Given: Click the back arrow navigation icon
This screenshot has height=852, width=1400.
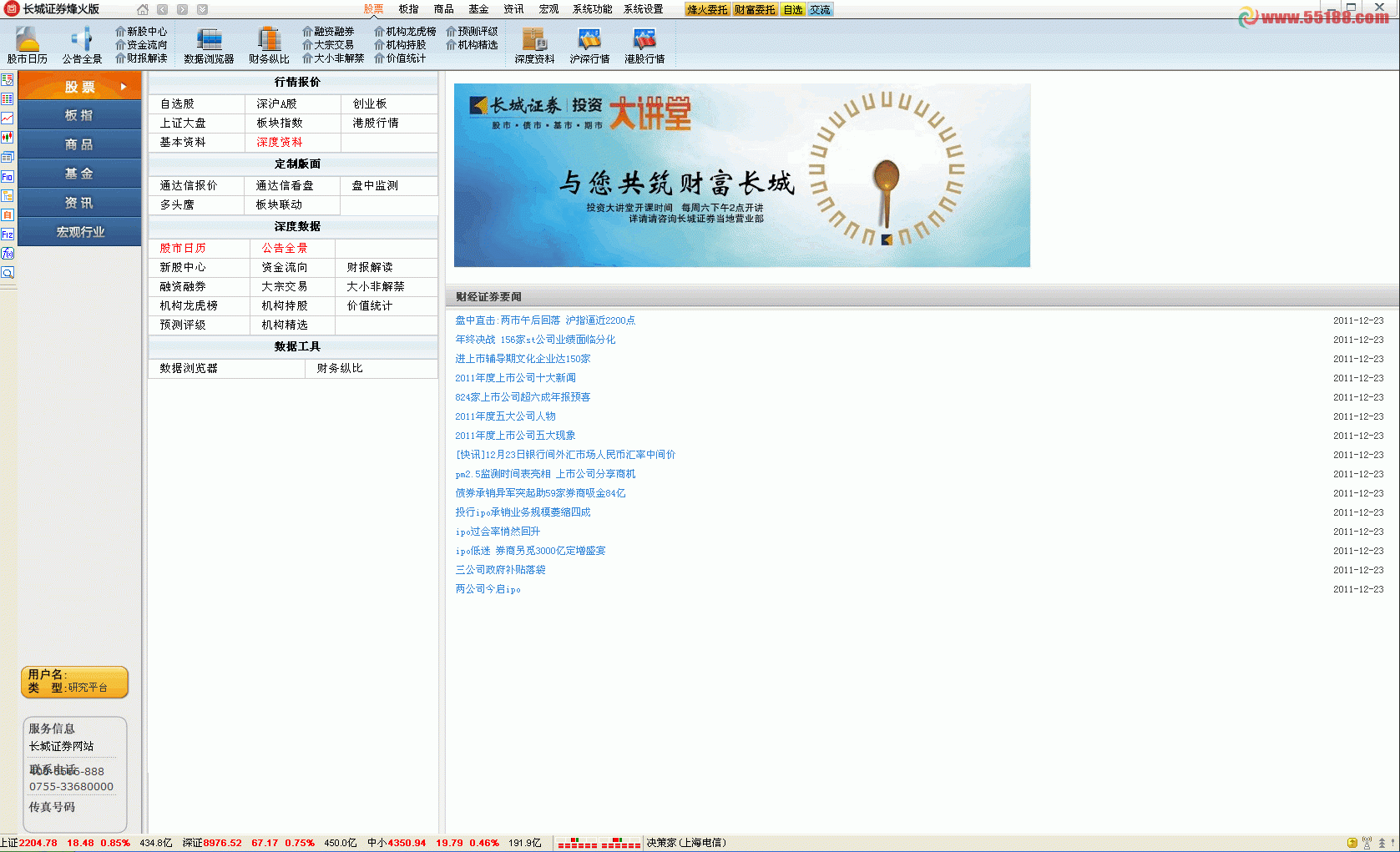Looking at the screenshot, I should (x=162, y=10).
